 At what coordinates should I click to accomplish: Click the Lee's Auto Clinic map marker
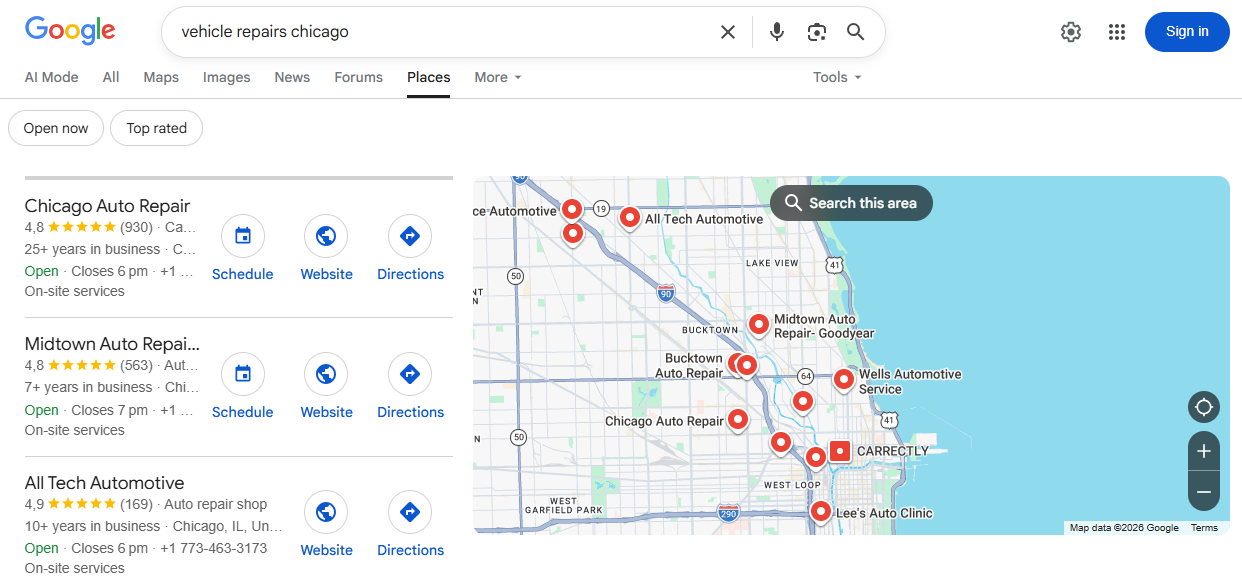pos(820,511)
